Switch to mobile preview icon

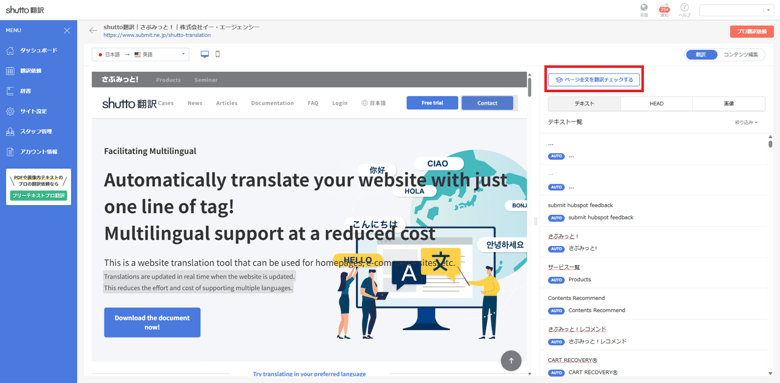point(217,54)
